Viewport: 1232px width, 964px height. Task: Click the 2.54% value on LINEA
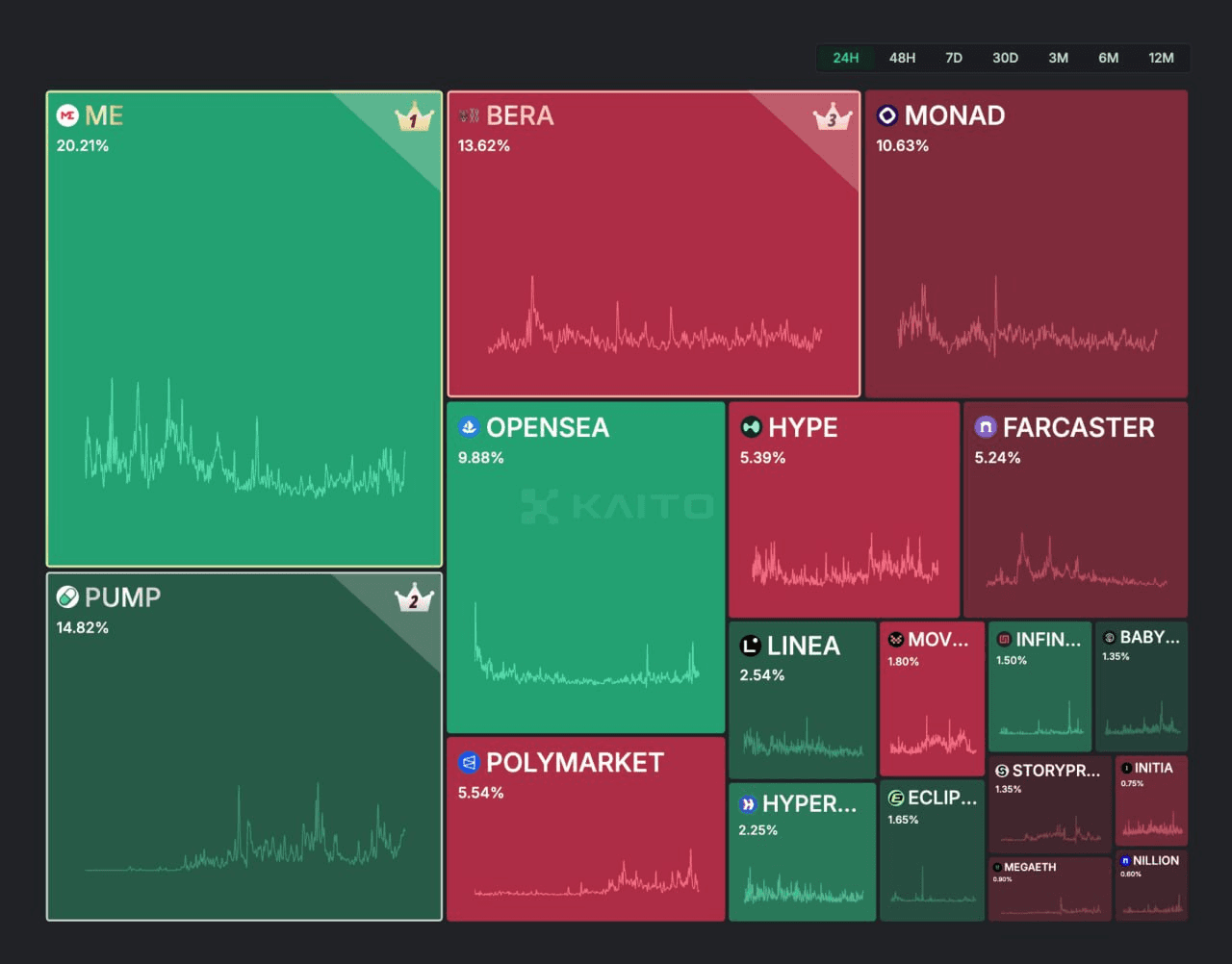pyautogui.click(x=762, y=675)
